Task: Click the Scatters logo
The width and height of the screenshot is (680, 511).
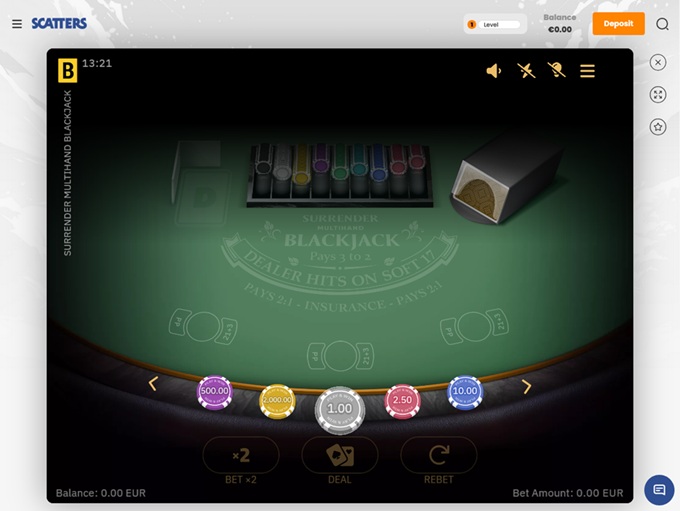Action: tap(59, 23)
